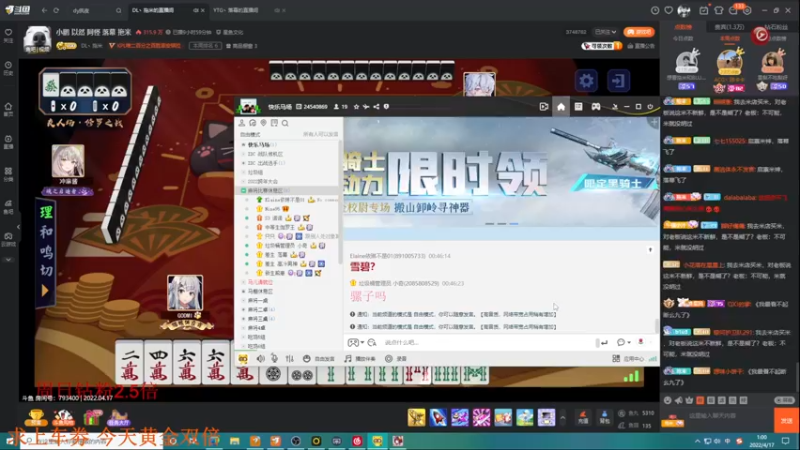This screenshot has width=800, height=450.
Task: Expand the IDC 出战选手 channel
Action: (x=243, y=163)
